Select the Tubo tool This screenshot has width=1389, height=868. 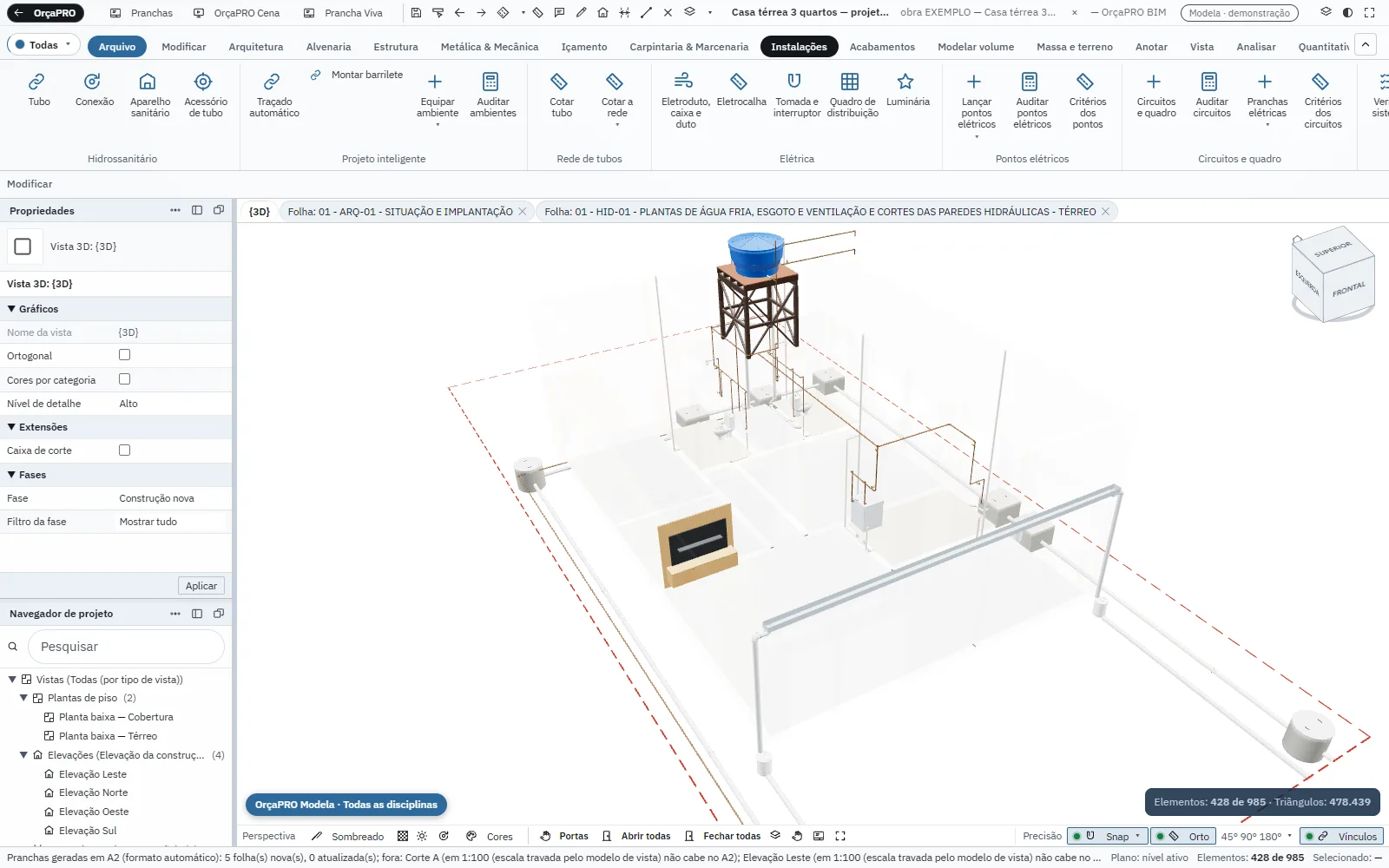click(x=39, y=90)
